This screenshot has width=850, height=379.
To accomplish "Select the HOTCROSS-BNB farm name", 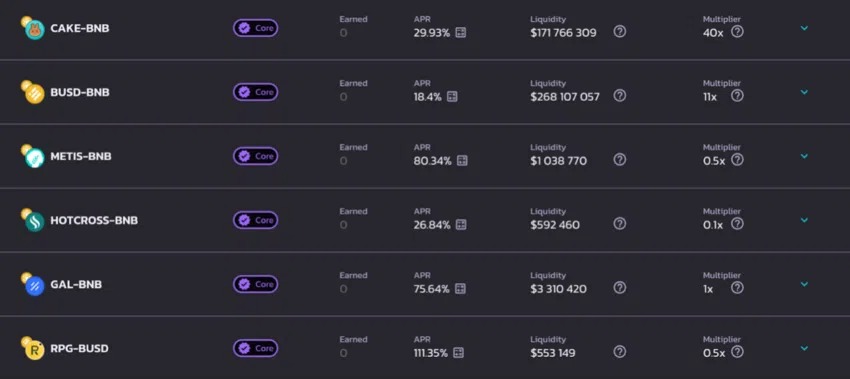I will 94,221.
